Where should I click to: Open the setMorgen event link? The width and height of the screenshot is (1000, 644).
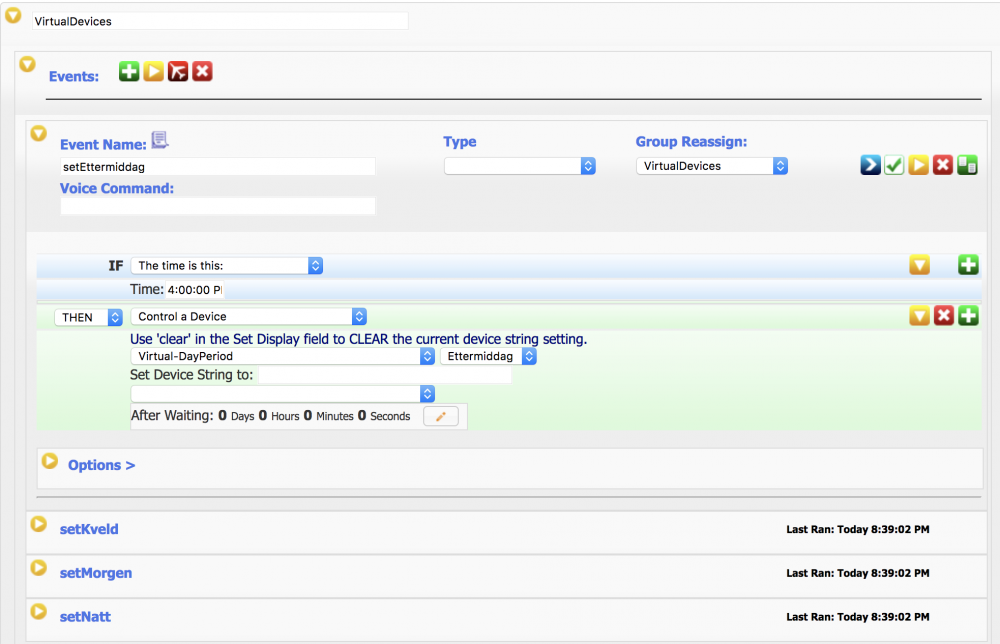pos(96,573)
